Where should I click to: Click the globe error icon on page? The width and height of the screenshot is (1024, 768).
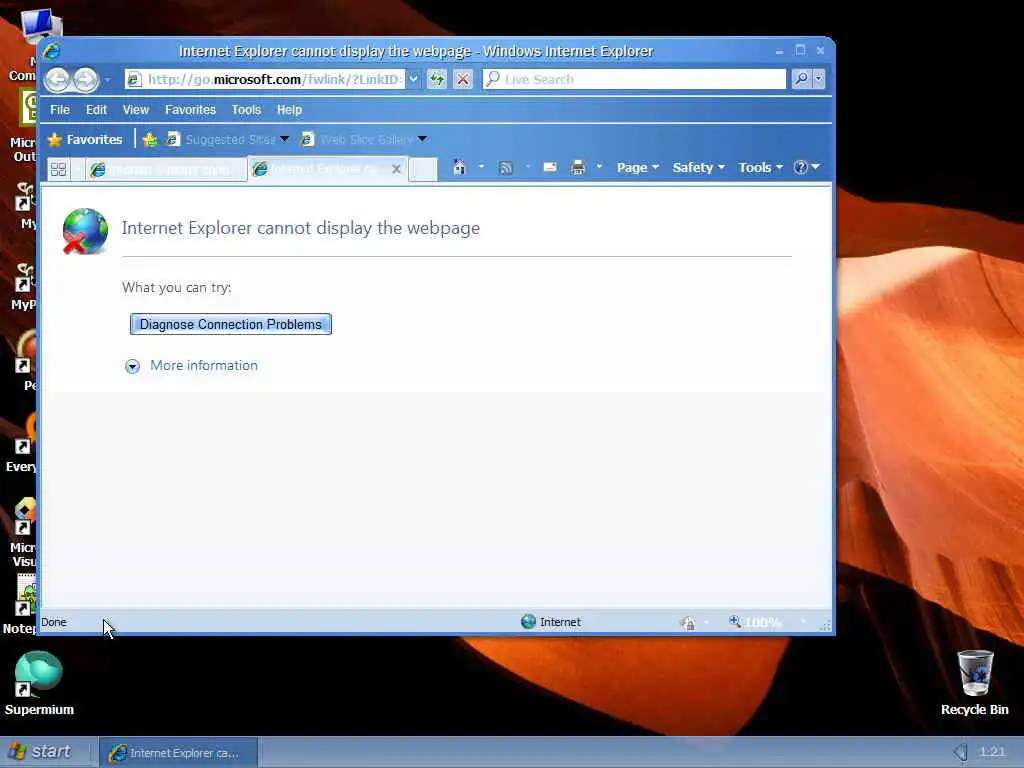(85, 231)
